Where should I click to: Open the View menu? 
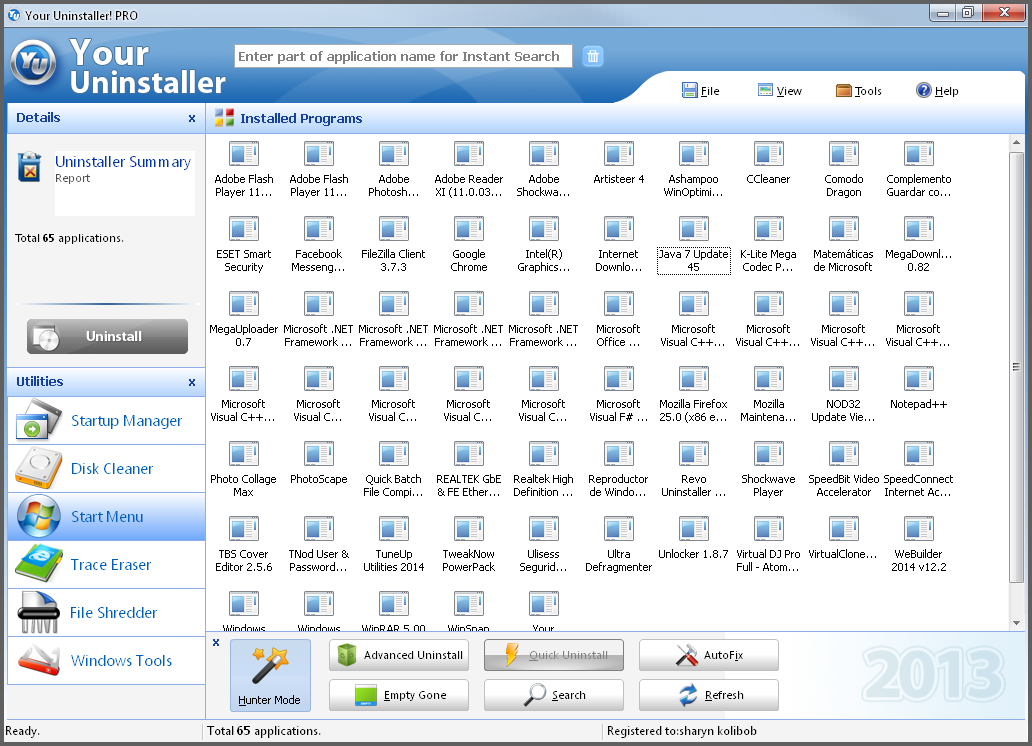tap(780, 91)
